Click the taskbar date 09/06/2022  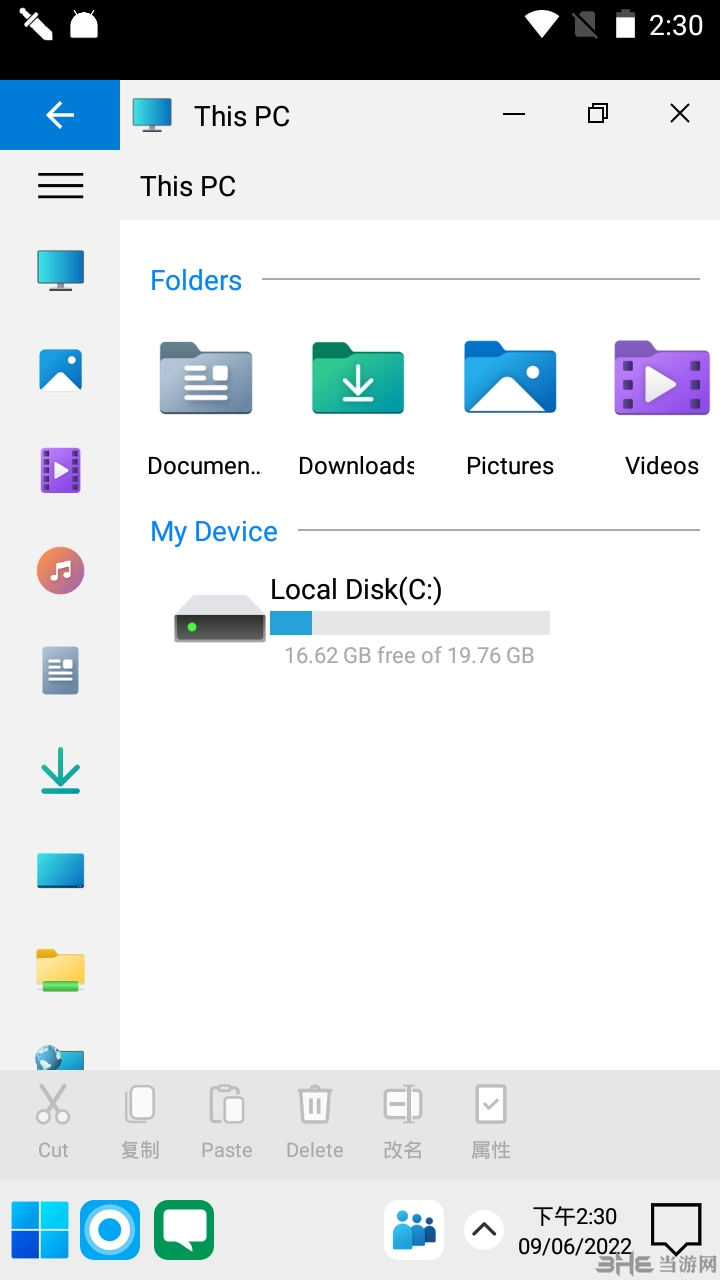pyautogui.click(x=575, y=1247)
